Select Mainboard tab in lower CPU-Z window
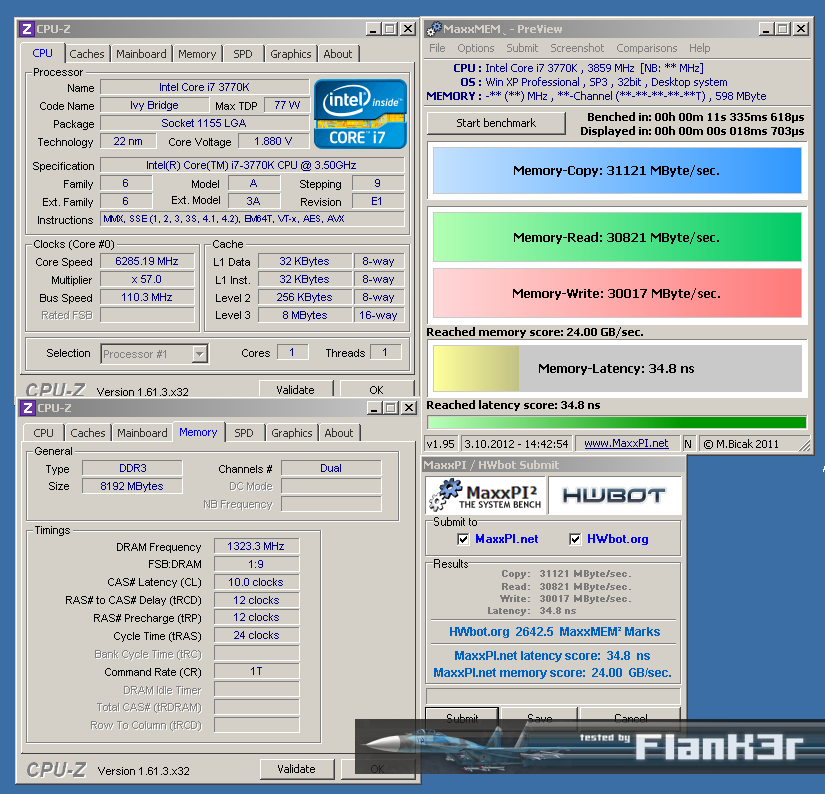 tap(142, 433)
